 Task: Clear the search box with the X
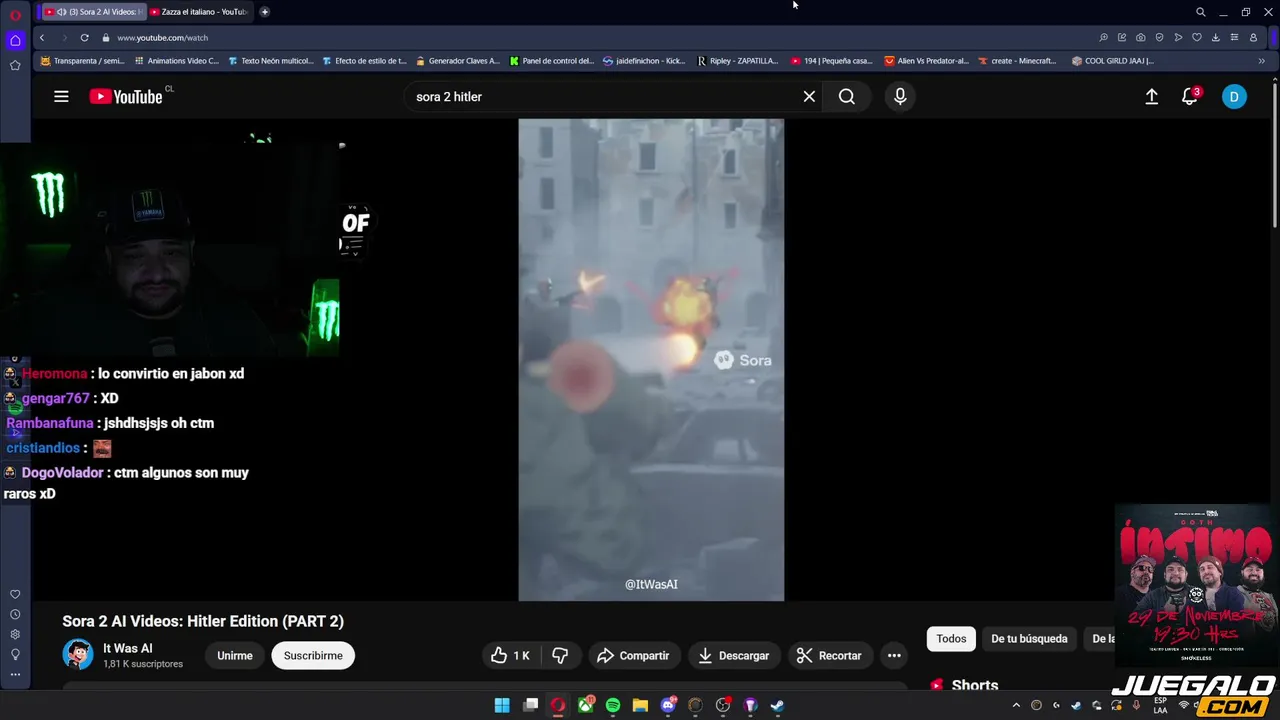(809, 96)
